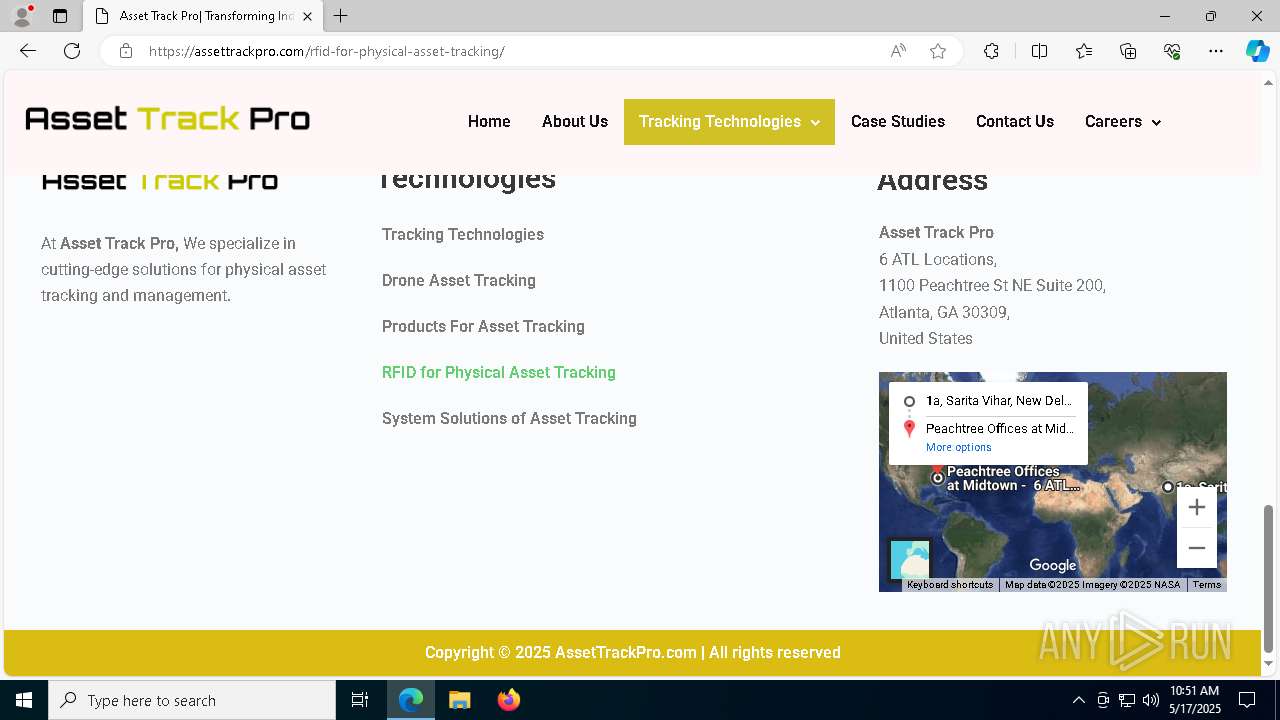This screenshot has height=720, width=1280.
Task: Open Microsoft Edge from taskbar
Action: point(411,700)
